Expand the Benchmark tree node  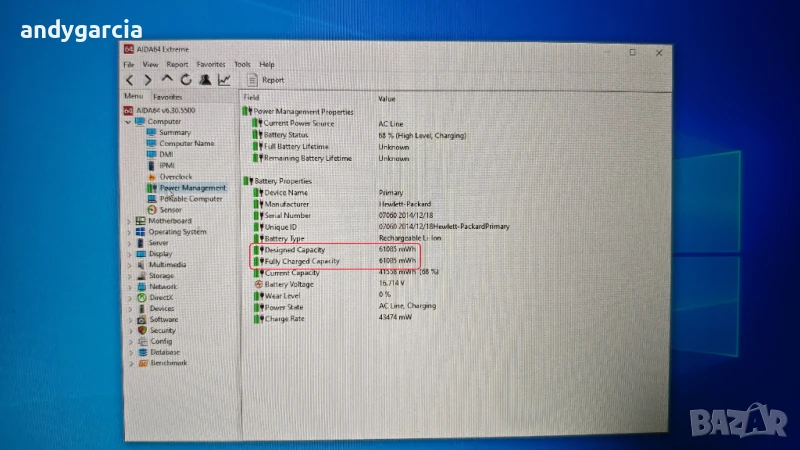129,363
